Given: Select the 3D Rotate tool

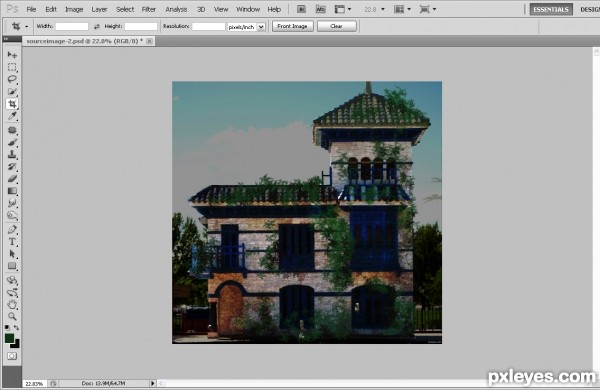Looking at the screenshot, I should pos(12,280).
